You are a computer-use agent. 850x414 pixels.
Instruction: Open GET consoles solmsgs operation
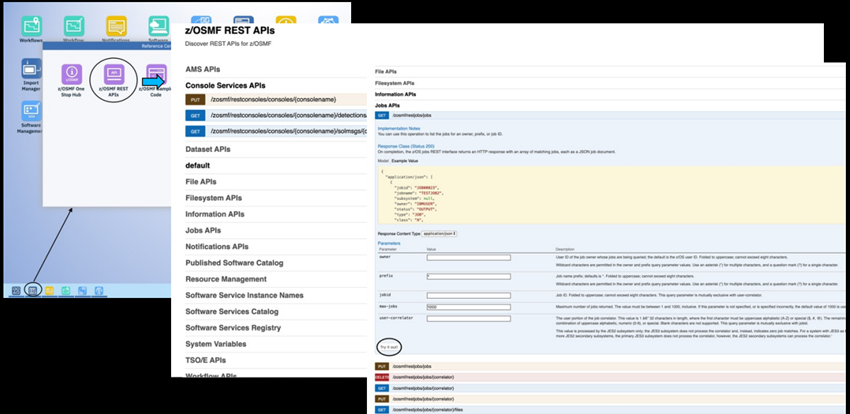pos(276,131)
